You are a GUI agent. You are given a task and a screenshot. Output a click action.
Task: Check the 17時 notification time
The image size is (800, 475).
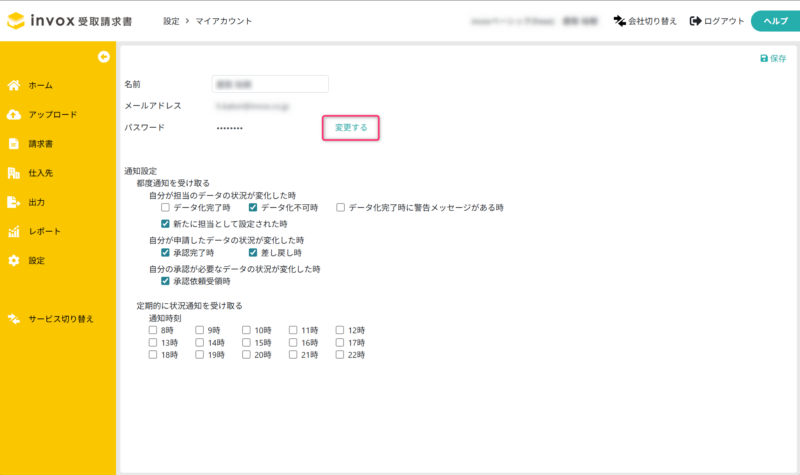point(340,342)
